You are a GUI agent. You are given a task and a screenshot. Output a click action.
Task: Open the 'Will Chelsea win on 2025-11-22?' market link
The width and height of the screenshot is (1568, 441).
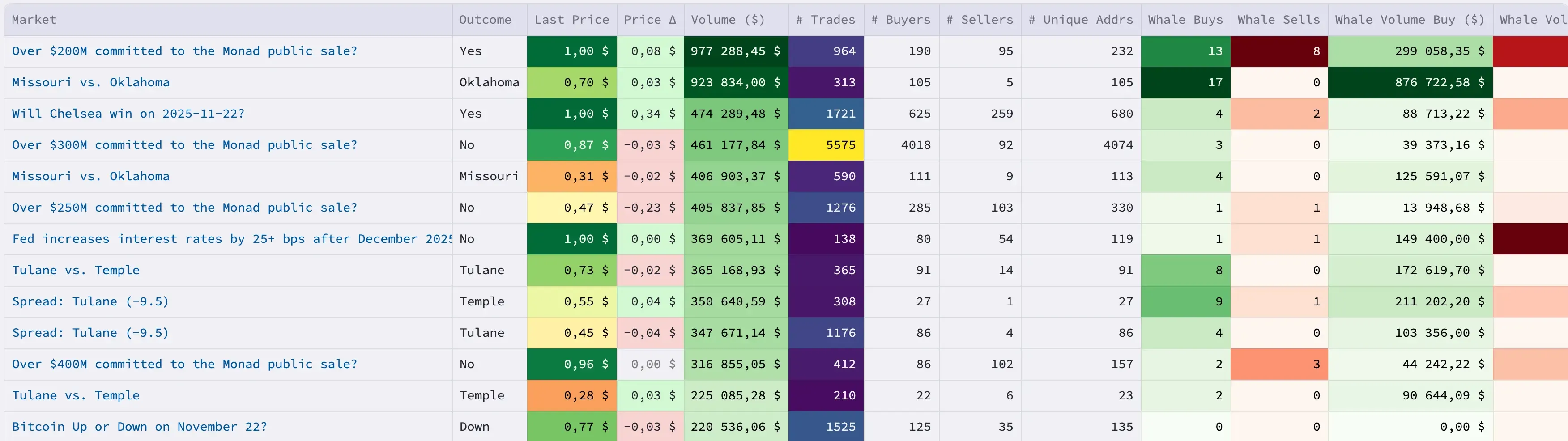128,114
